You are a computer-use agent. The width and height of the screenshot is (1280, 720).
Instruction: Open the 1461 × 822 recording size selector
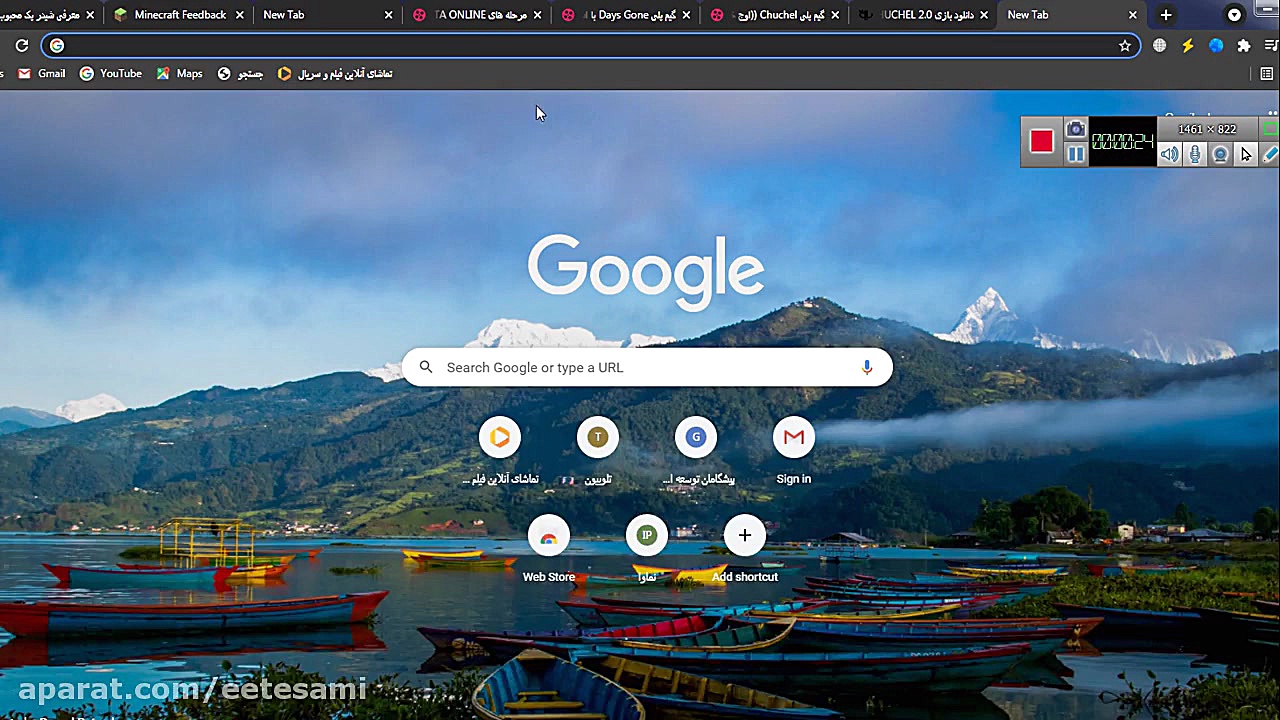pos(1207,129)
